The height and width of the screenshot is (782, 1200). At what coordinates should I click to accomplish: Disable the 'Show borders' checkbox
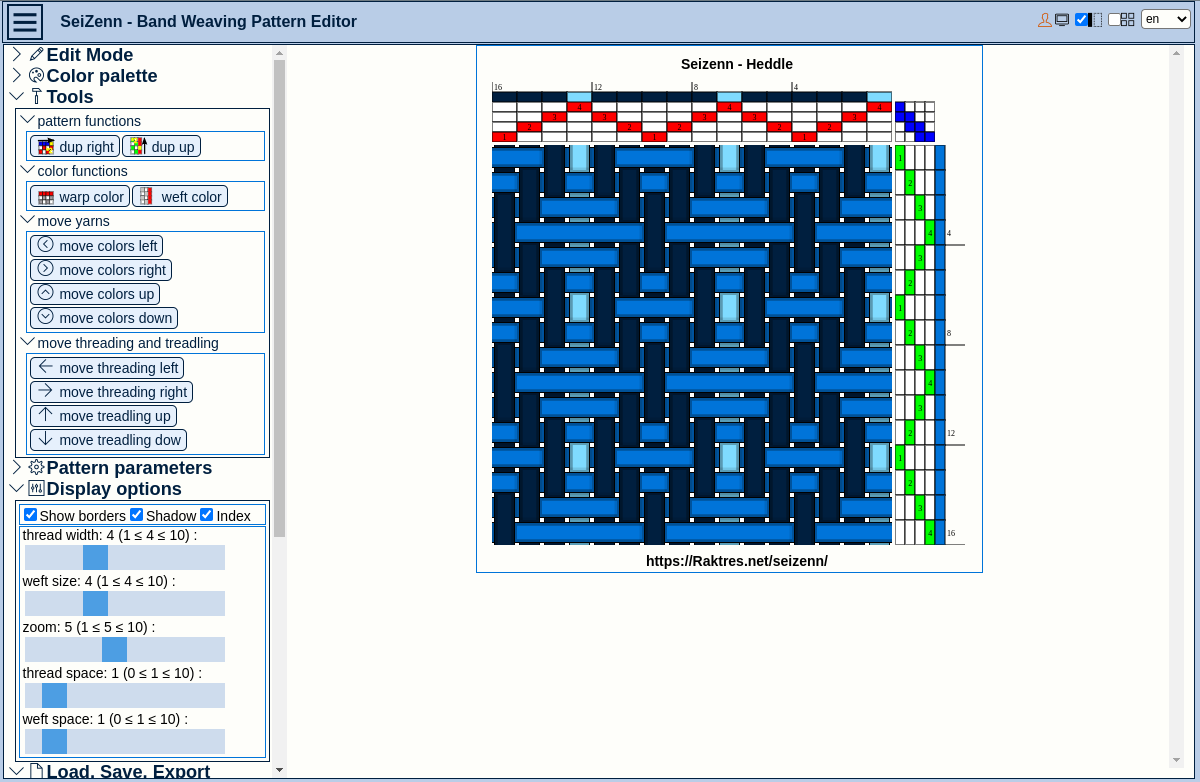[30, 514]
